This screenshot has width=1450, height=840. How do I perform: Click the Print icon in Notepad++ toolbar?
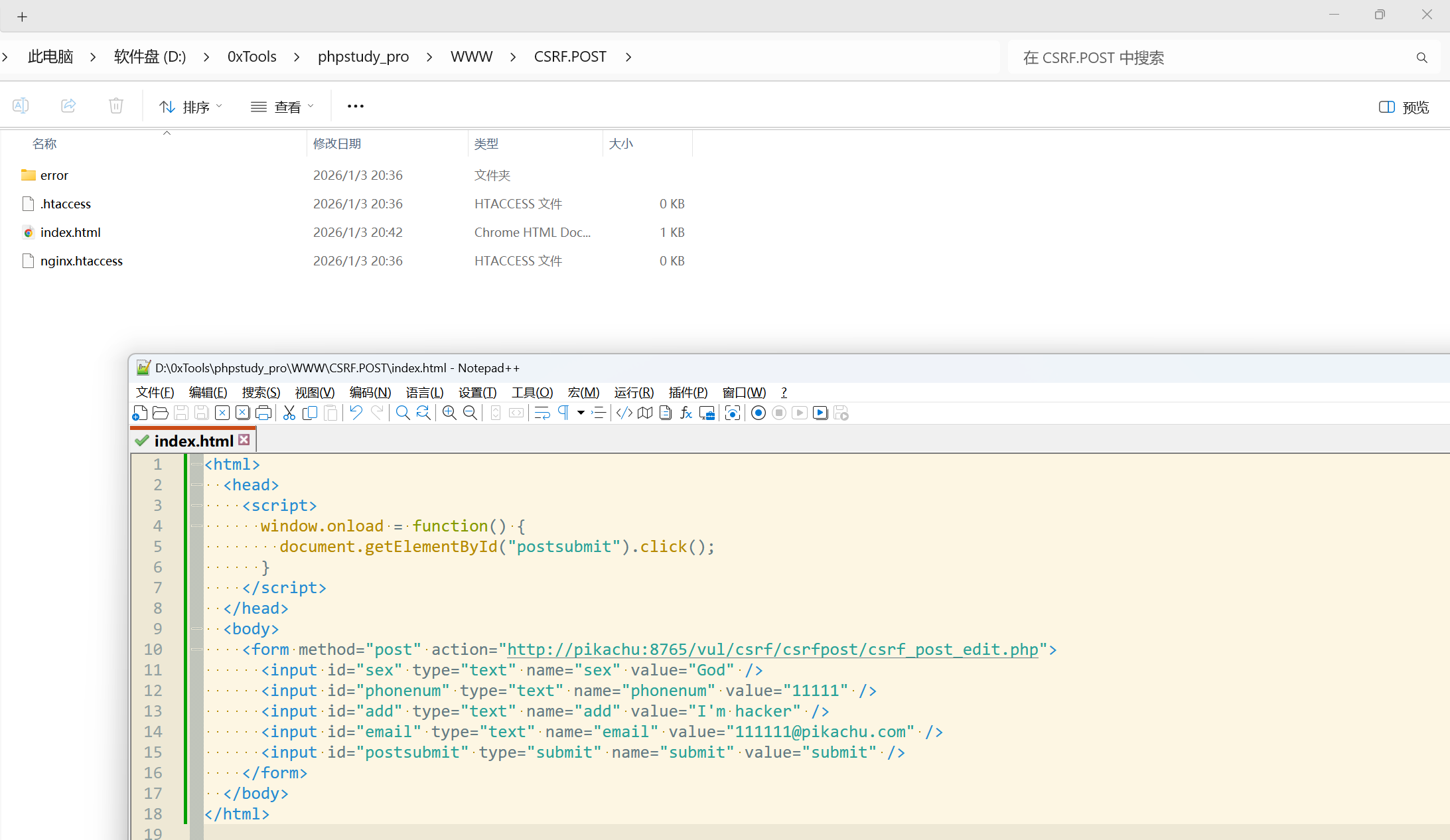click(x=263, y=413)
